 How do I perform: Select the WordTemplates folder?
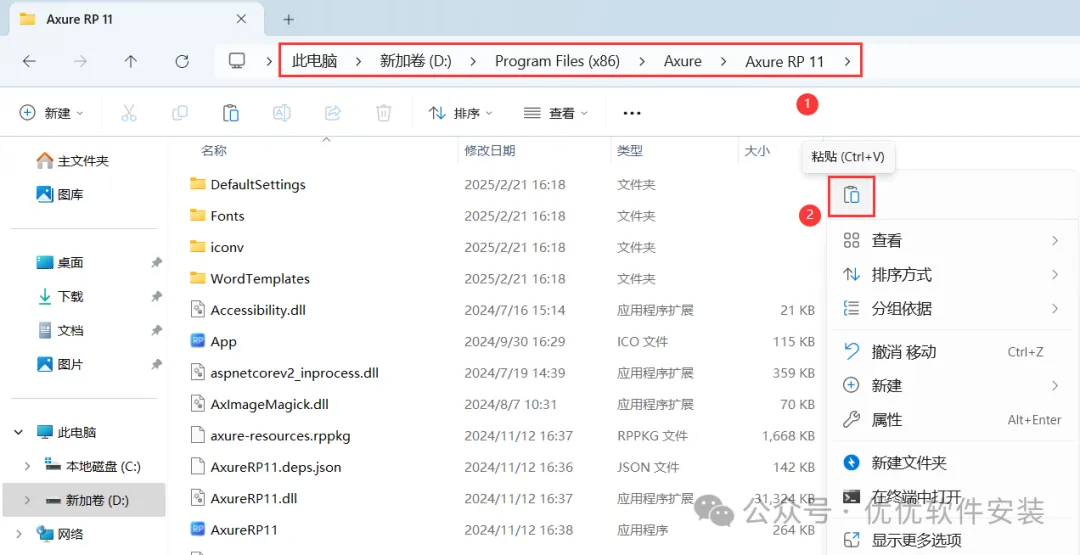point(260,279)
